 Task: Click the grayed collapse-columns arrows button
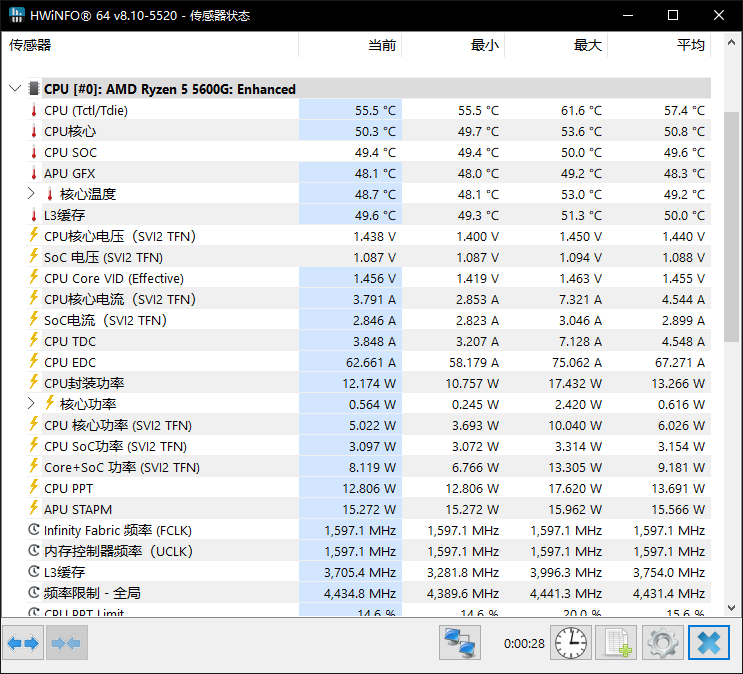click(66, 643)
